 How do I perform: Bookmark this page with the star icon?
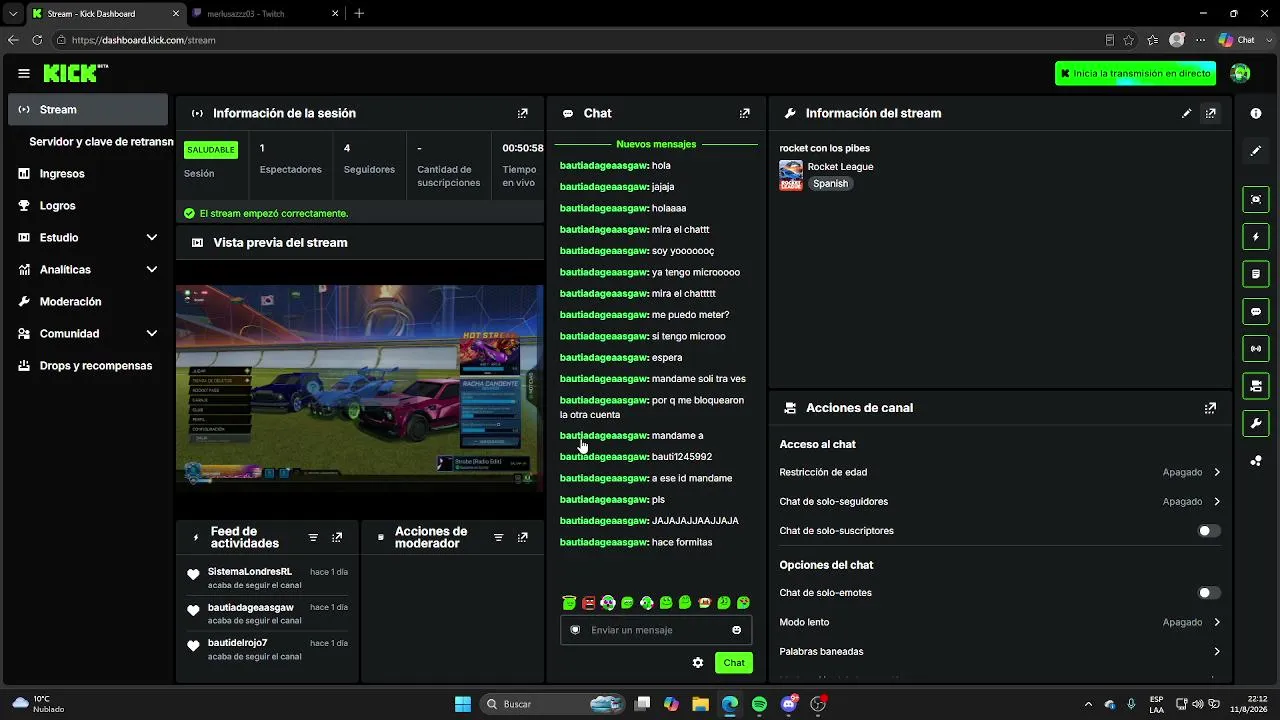1129,40
